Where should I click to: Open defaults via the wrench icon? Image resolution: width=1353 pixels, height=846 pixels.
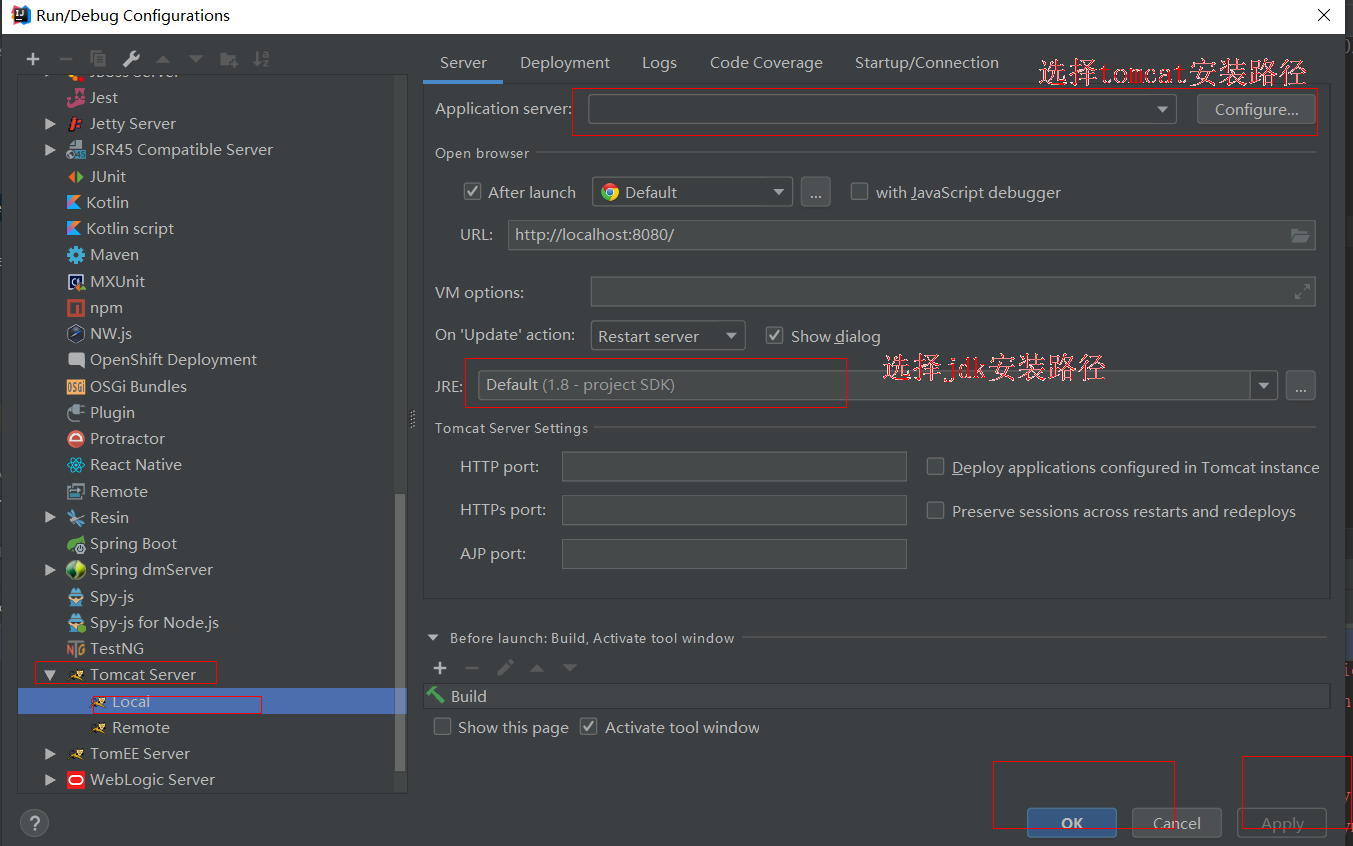coord(131,59)
